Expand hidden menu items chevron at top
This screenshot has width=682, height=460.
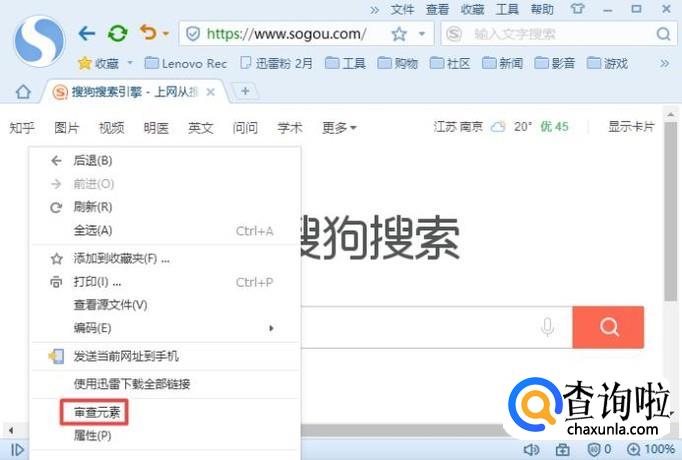pos(374,10)
